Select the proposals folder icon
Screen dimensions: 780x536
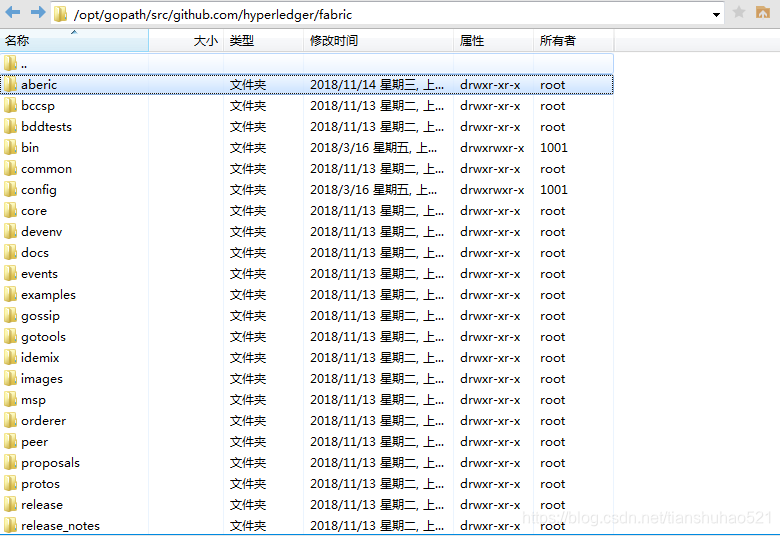[x=10, y=462]
